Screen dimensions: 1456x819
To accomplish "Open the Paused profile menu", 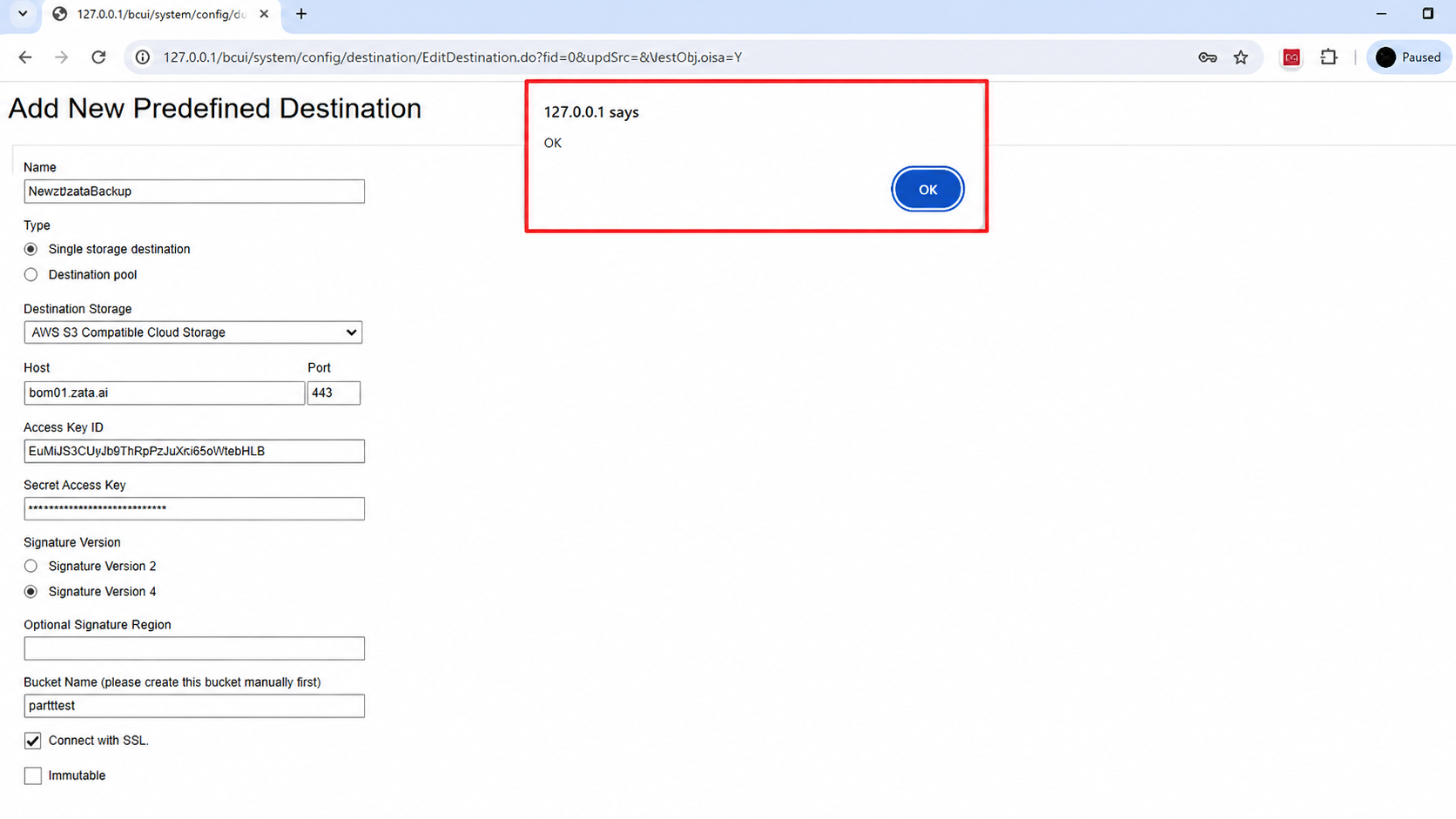I will point(1409,57).
